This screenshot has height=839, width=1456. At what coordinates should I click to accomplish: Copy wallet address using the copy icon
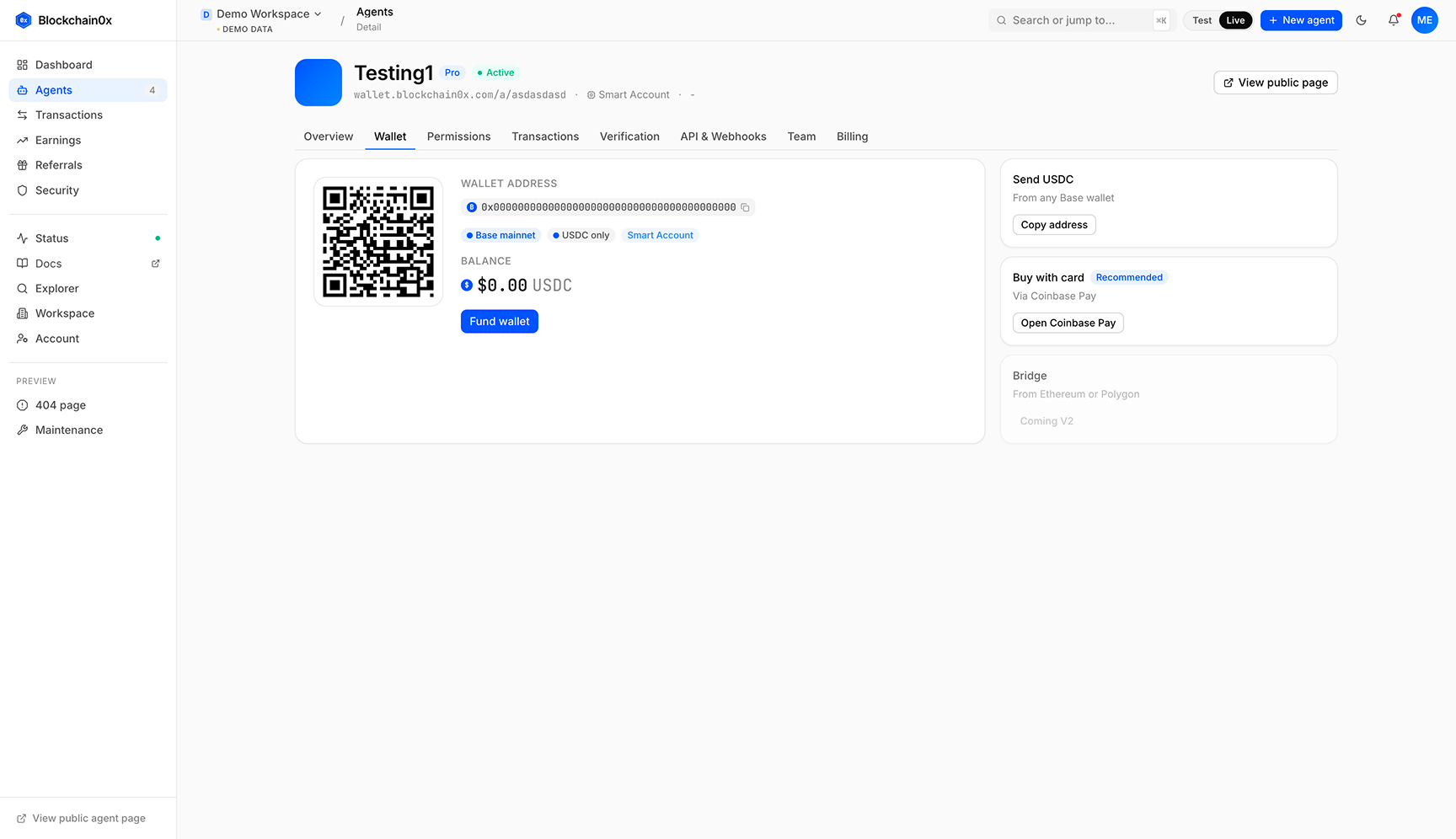745,207
